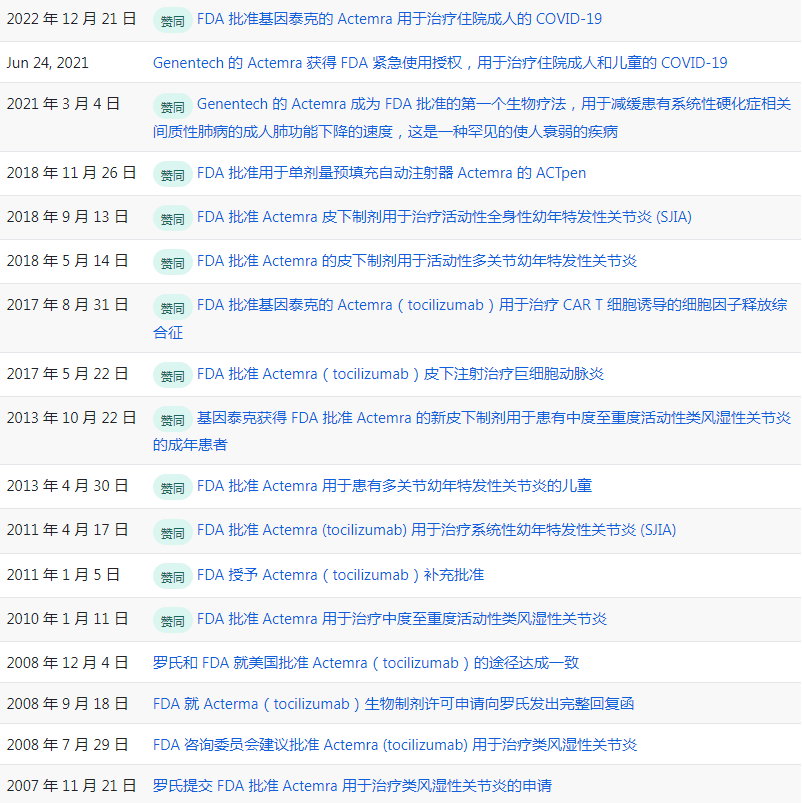This screenshot has width=802, height=803.
Task: Select the date text "2021 年 3 月 4 日"
Action: point(63,104)
